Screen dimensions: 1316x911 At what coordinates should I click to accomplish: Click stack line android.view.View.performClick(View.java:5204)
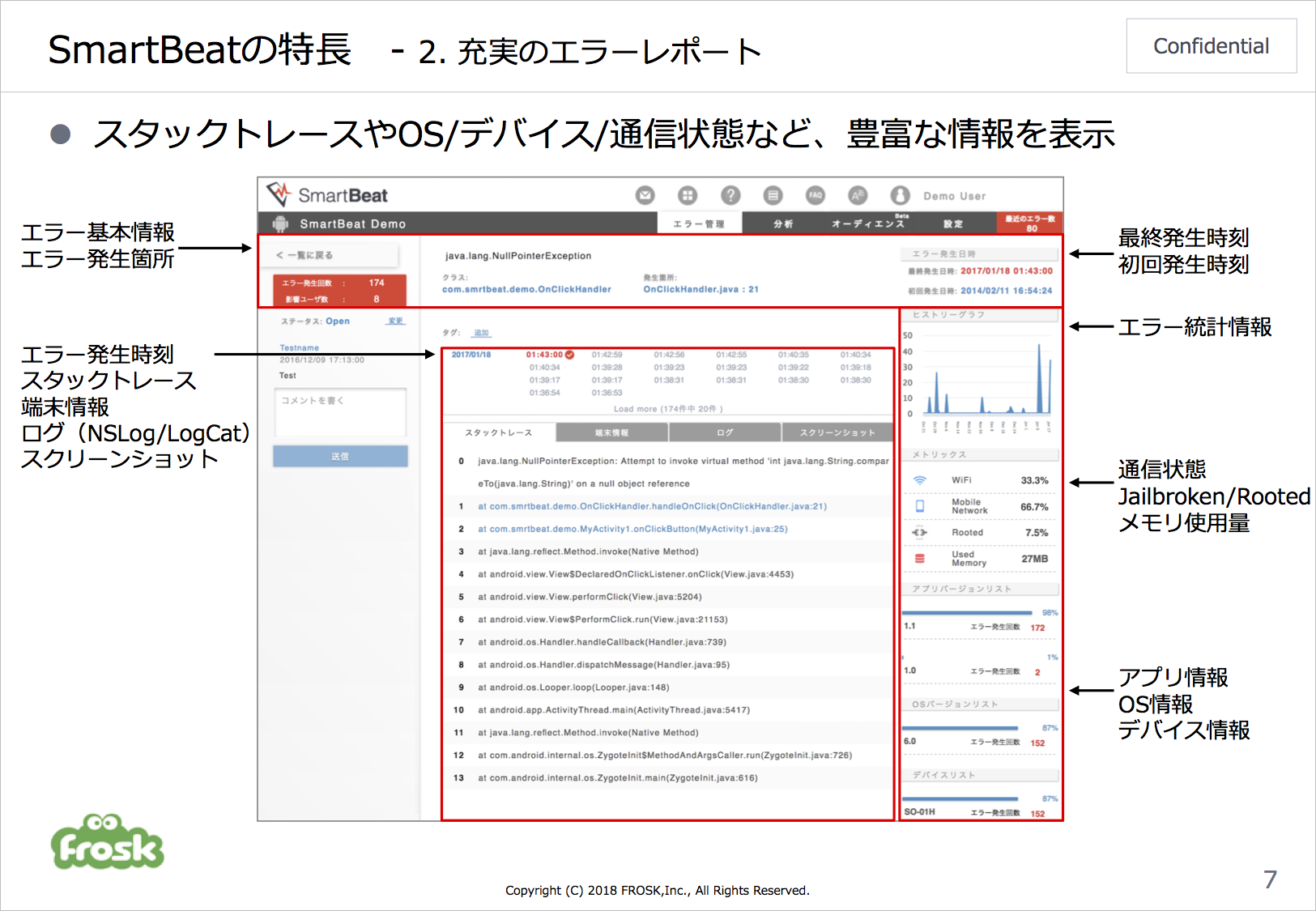coord(590,597)
